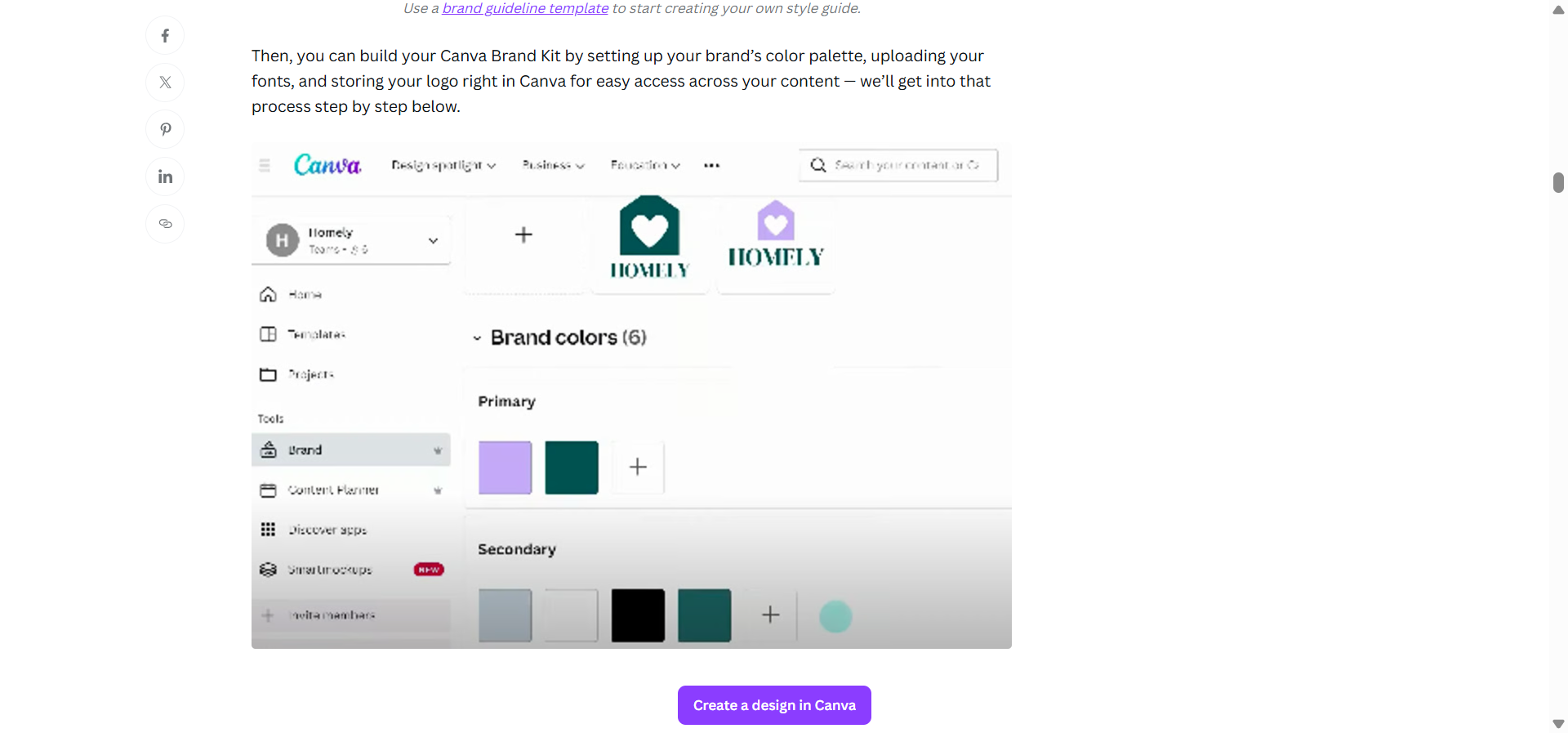This screenshot has height=733, width=1568.
Task: Open the hamburger menu in the Canva screenshot
Action: click(265, 165)
